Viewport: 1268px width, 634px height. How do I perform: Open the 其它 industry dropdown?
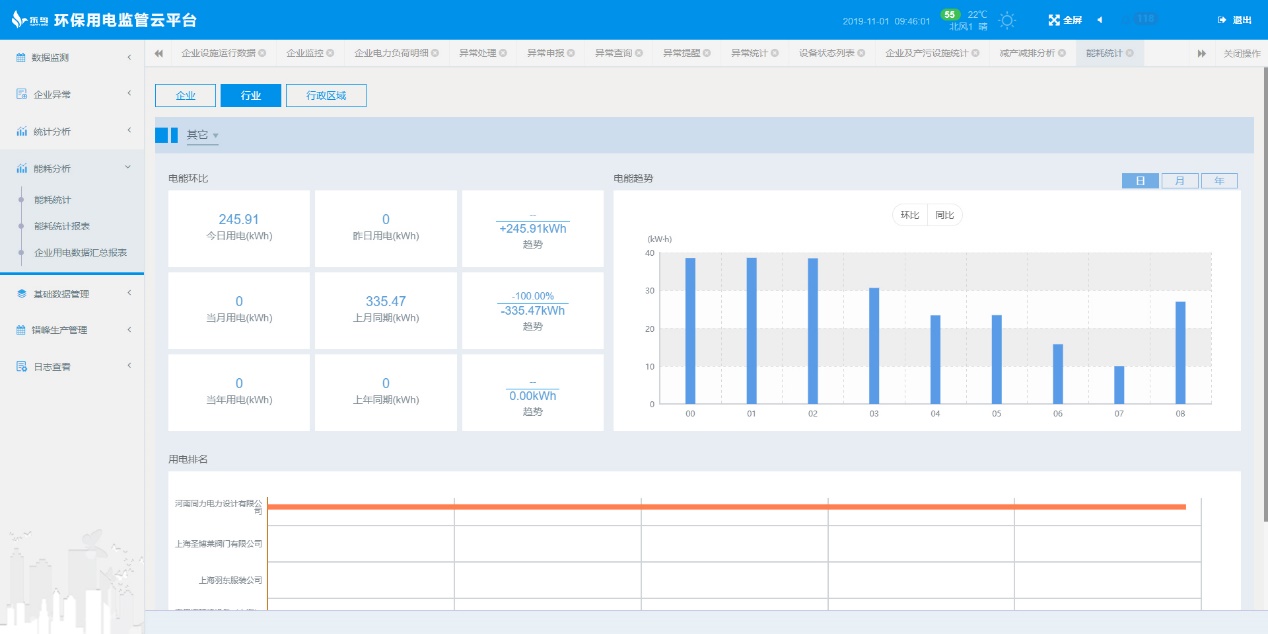click(202, 135)
